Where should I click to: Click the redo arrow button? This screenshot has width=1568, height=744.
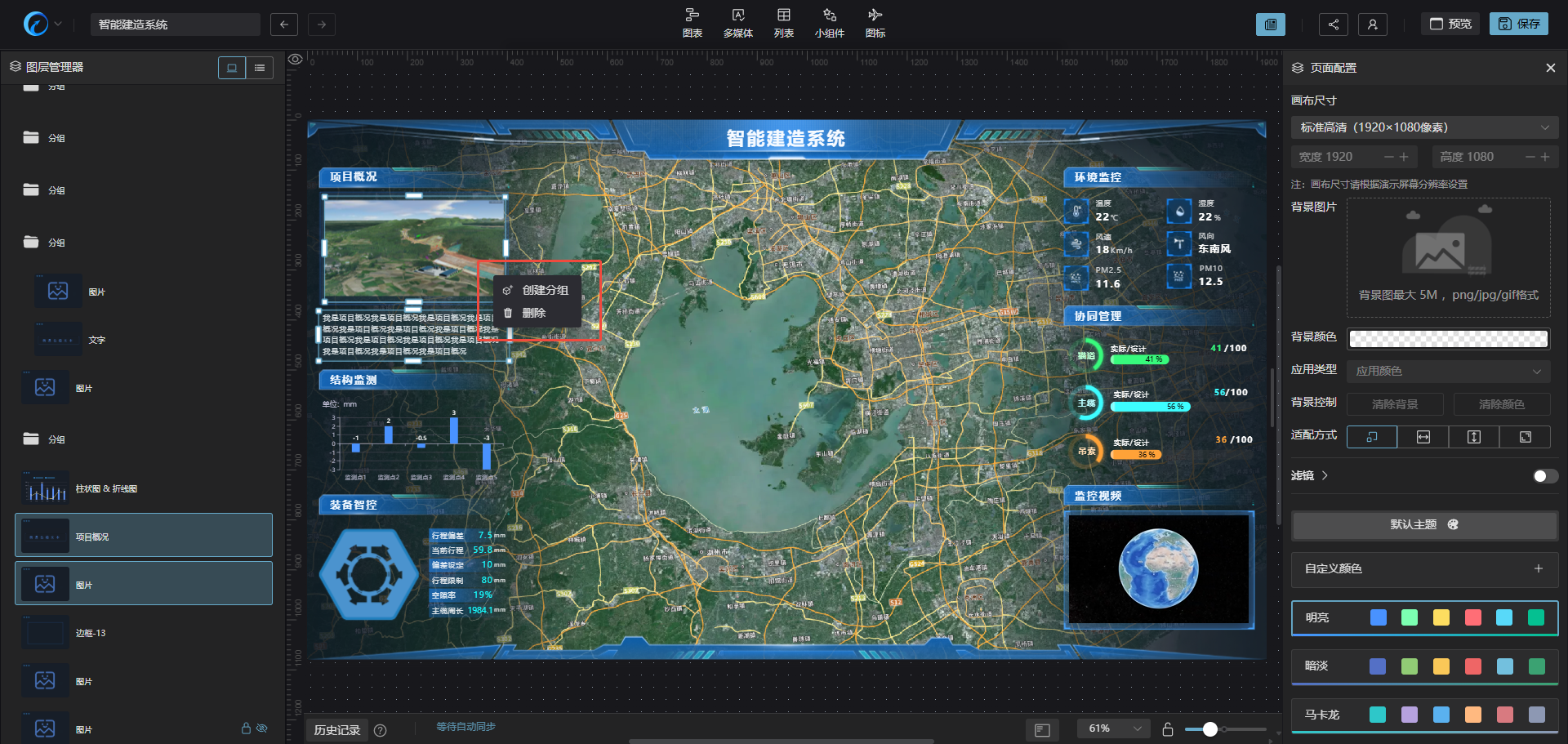point(322,25)
